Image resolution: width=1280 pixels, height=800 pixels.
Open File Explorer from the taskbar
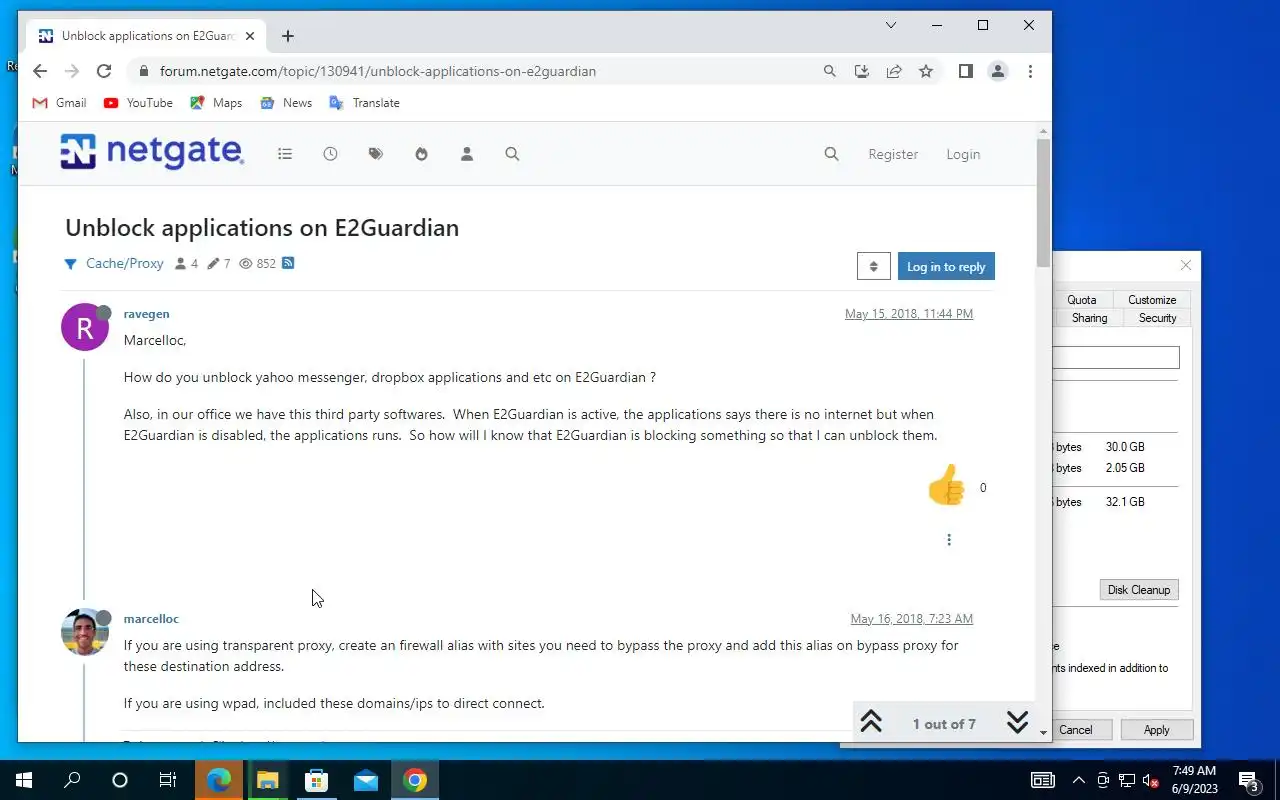pos(267,780)
